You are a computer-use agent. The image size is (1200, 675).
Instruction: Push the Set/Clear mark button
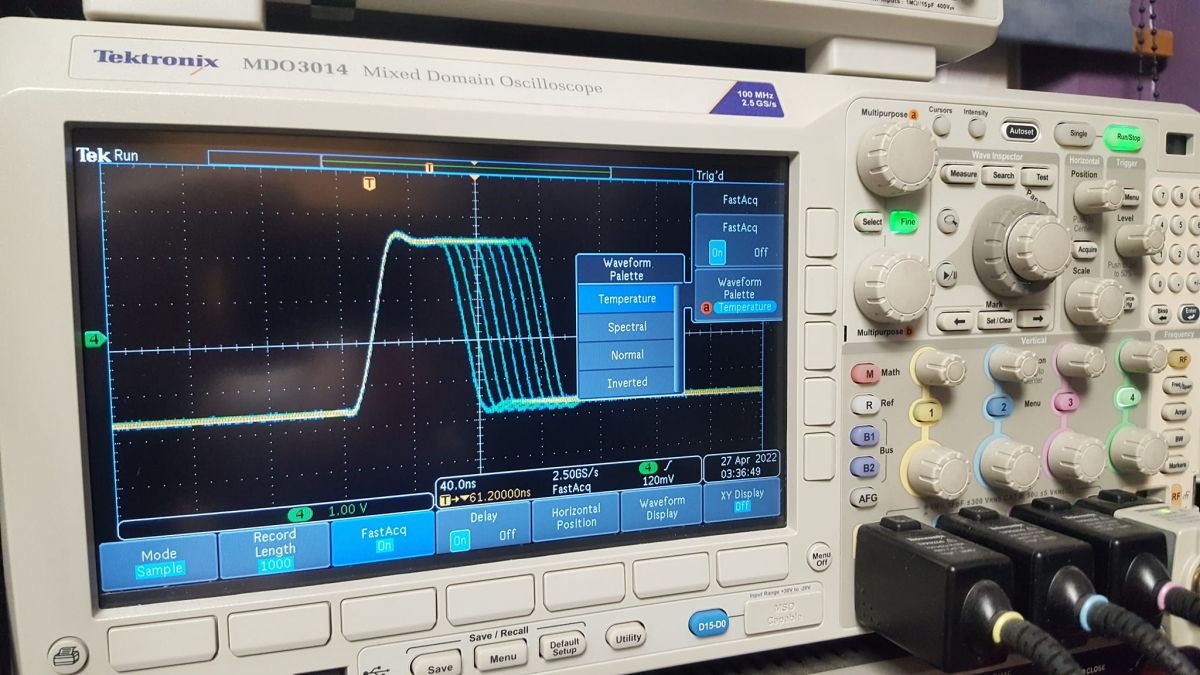[x=997, y=322]
